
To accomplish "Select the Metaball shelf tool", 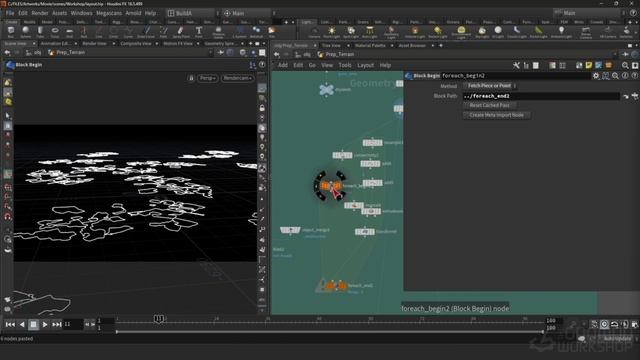I will click(x=256, y=32).
